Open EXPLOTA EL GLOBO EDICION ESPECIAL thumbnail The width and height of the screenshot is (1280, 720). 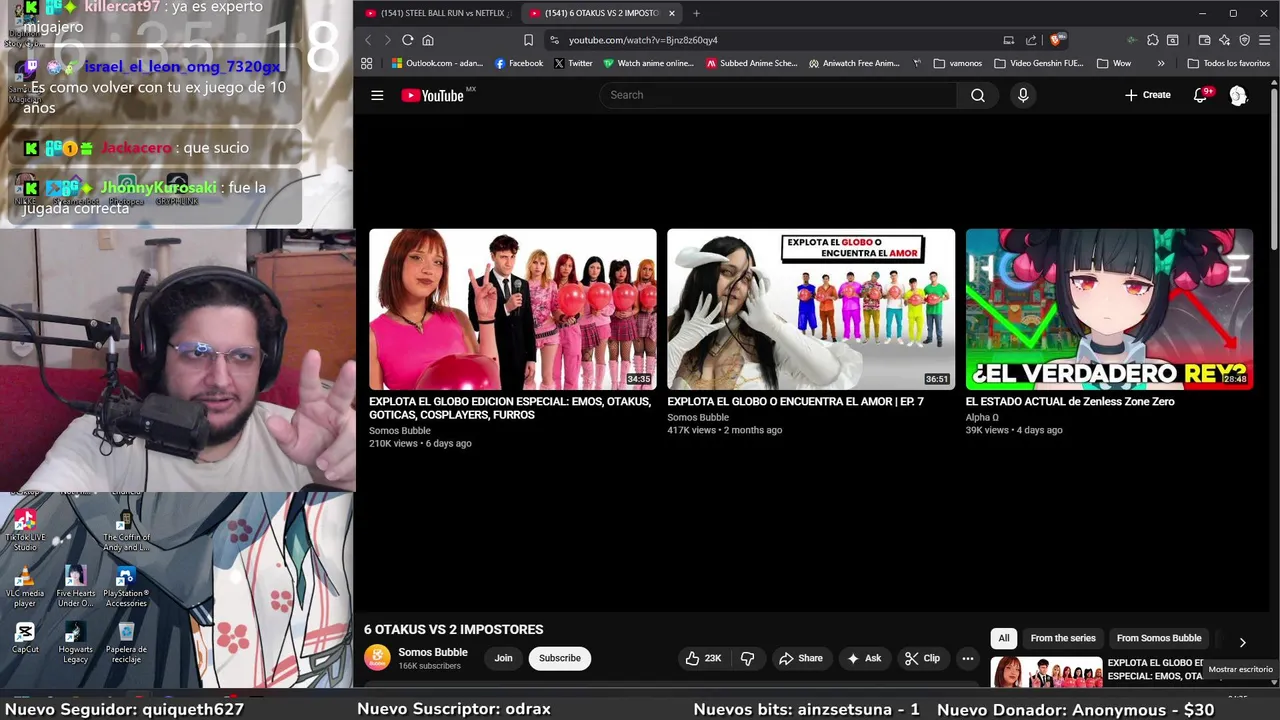click(513, 309)
